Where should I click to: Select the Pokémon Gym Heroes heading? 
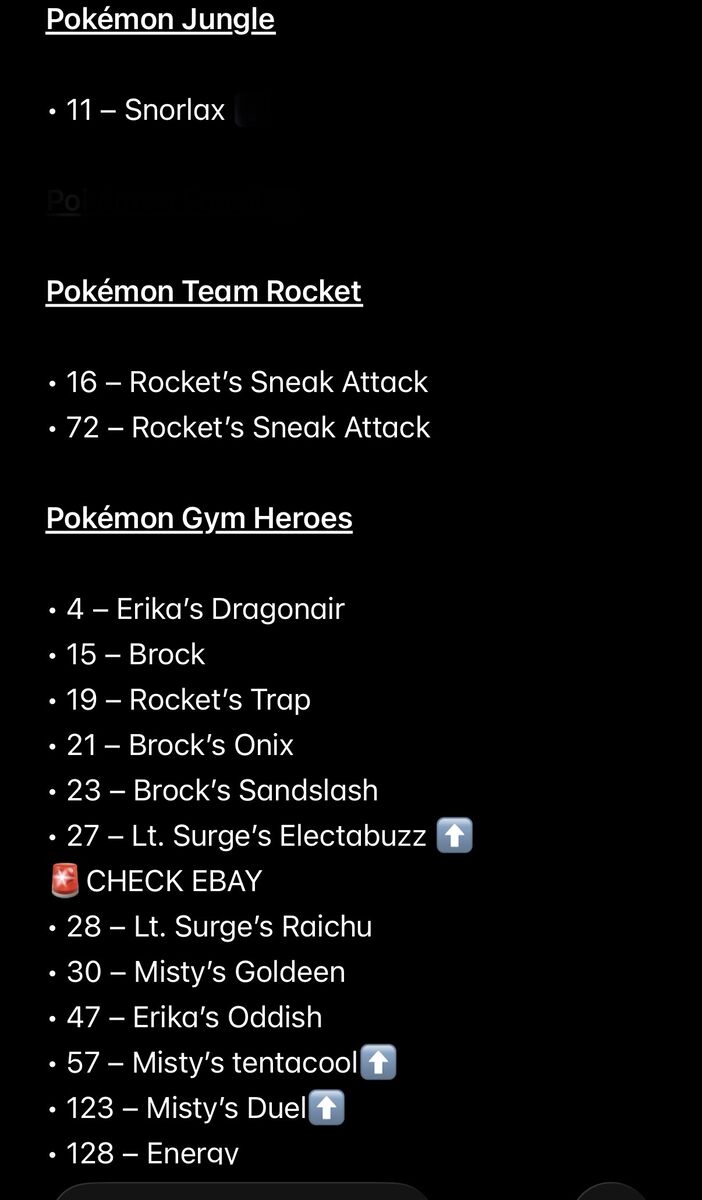click(199, 518)
